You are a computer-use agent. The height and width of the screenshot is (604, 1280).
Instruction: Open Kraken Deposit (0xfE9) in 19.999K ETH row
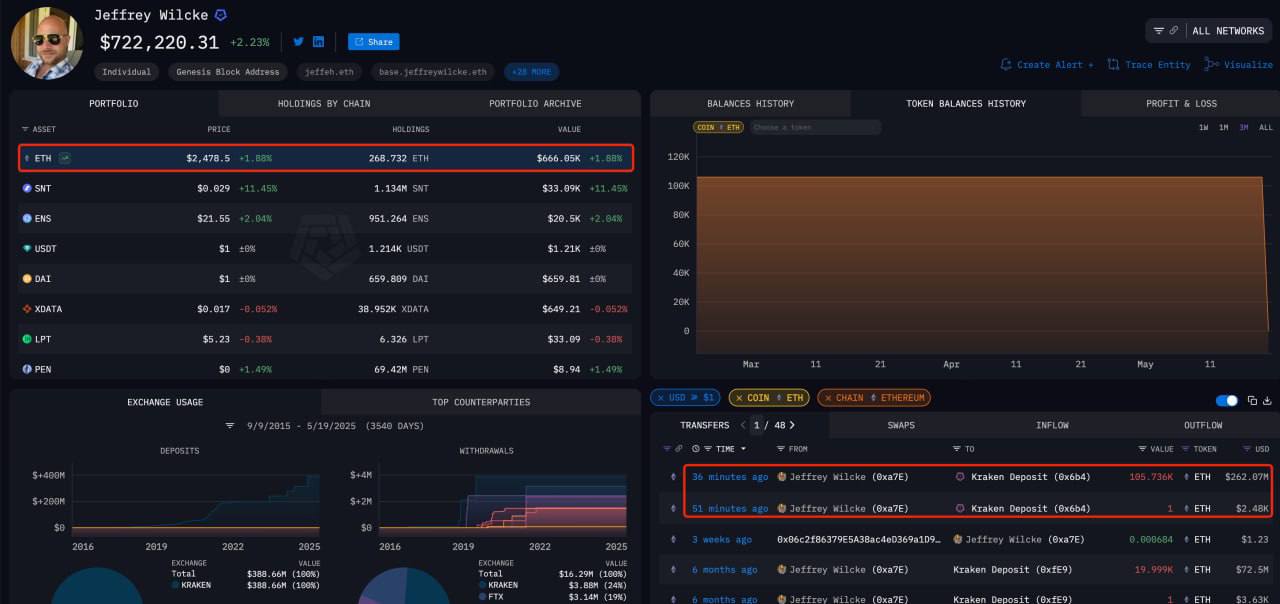pyautogui.click(x=1010, y=569)
